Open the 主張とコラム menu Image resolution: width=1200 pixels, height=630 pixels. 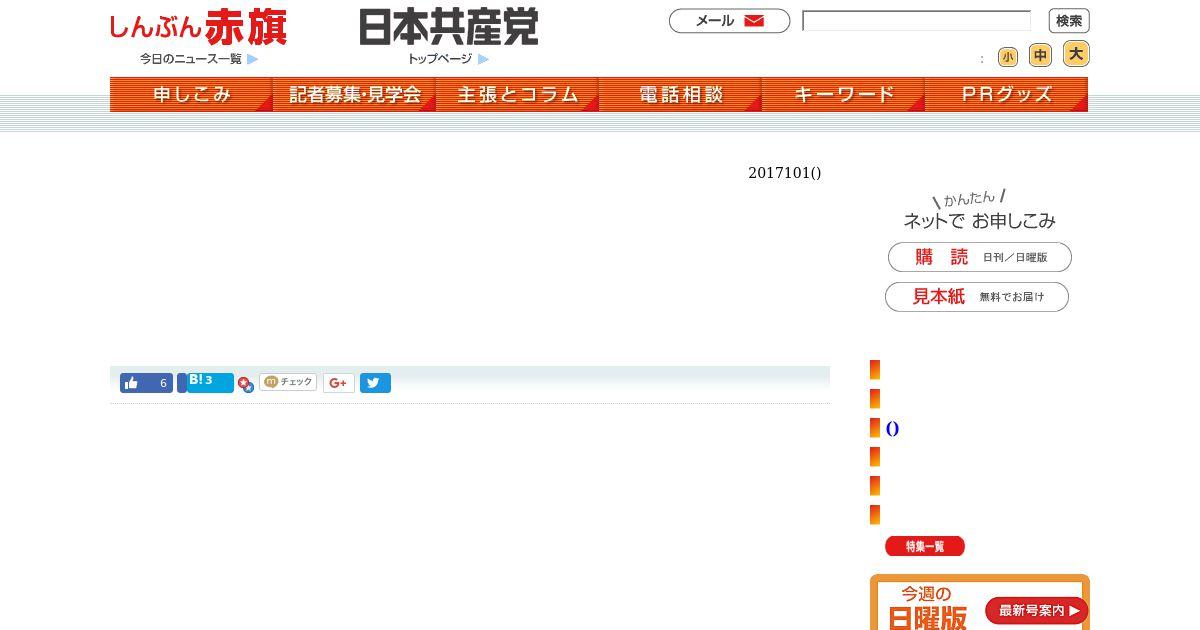tap(517, 94)
